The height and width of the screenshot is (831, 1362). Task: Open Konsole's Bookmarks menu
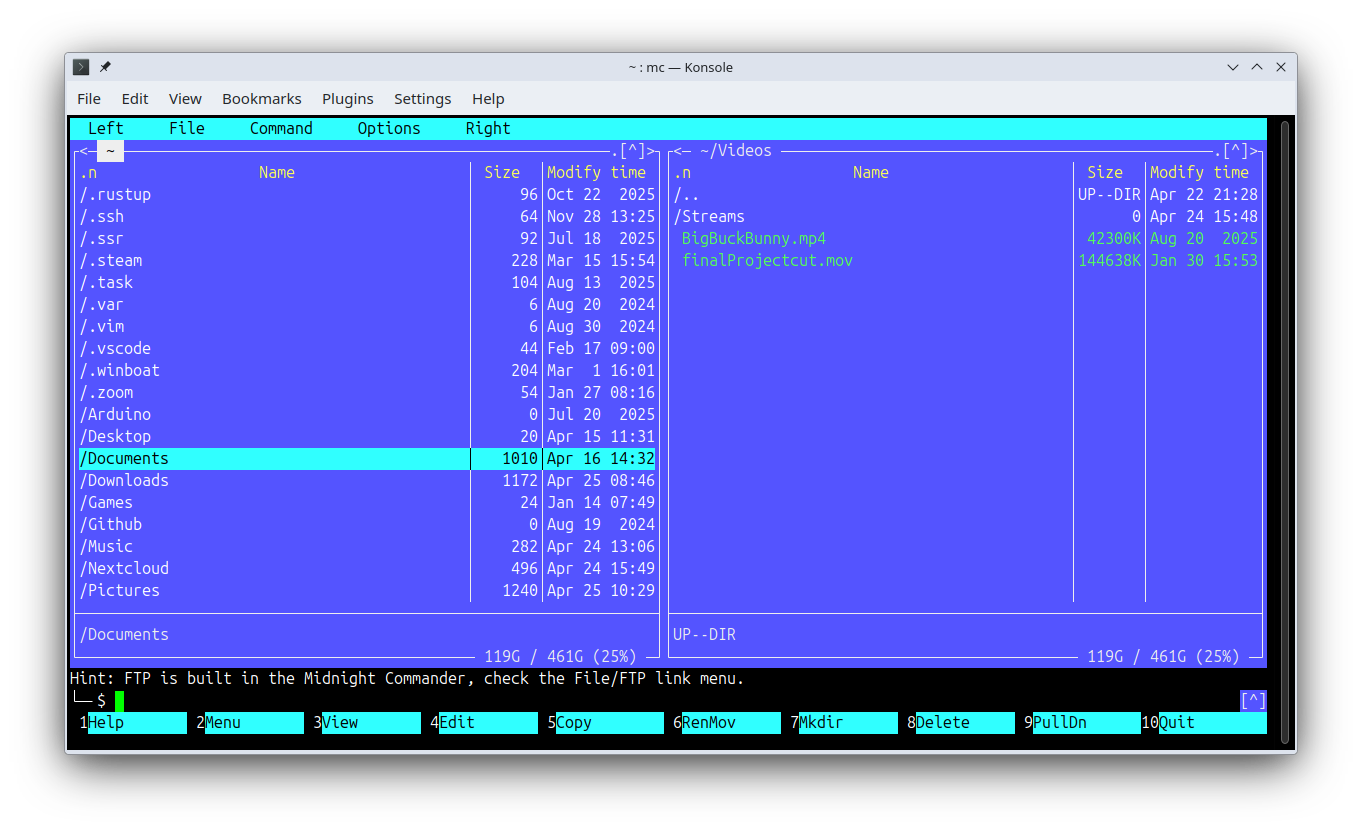pyautogui.click(x=261, y=98)
